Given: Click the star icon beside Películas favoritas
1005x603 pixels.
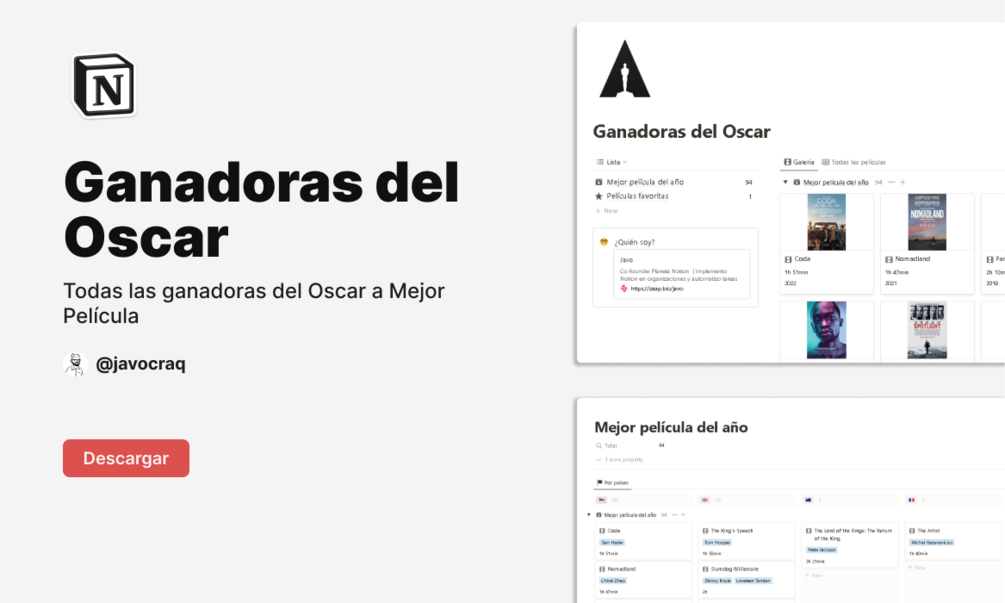Looking at the screenshot, I should tap(599, 196).
